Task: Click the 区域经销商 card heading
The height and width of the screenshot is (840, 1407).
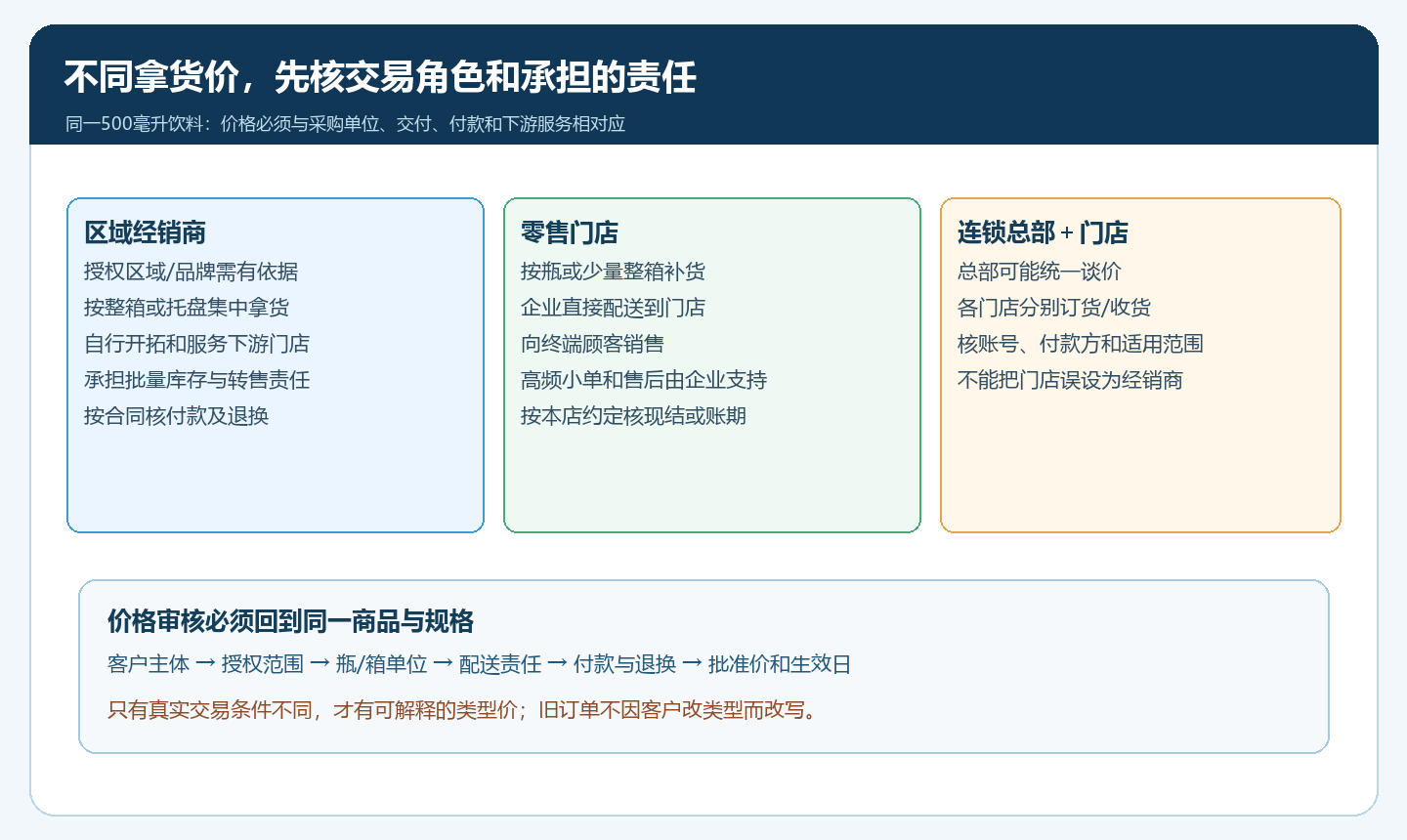Action: tap(145, 232)
